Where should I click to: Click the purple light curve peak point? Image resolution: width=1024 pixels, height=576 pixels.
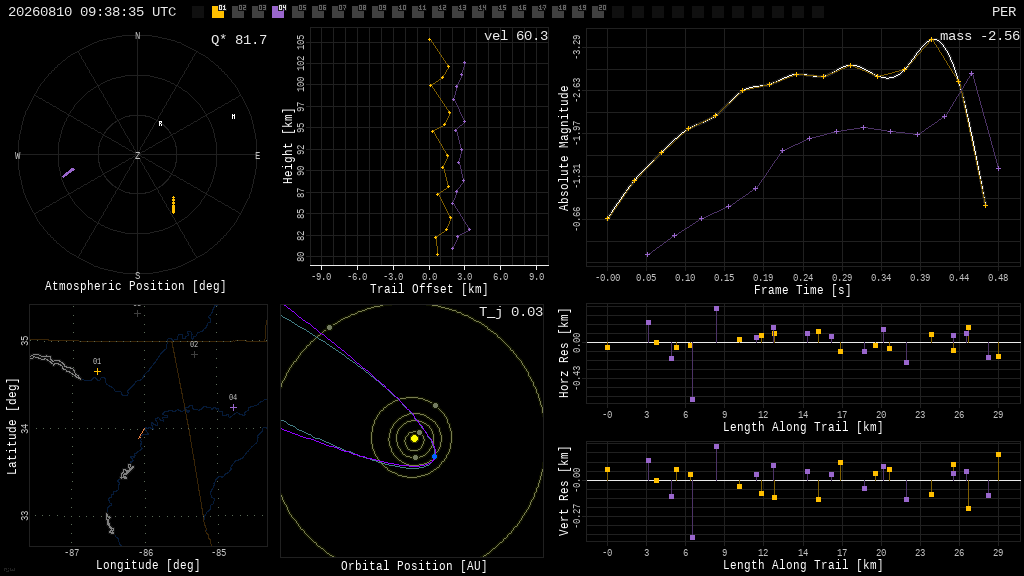click(972, 74)
